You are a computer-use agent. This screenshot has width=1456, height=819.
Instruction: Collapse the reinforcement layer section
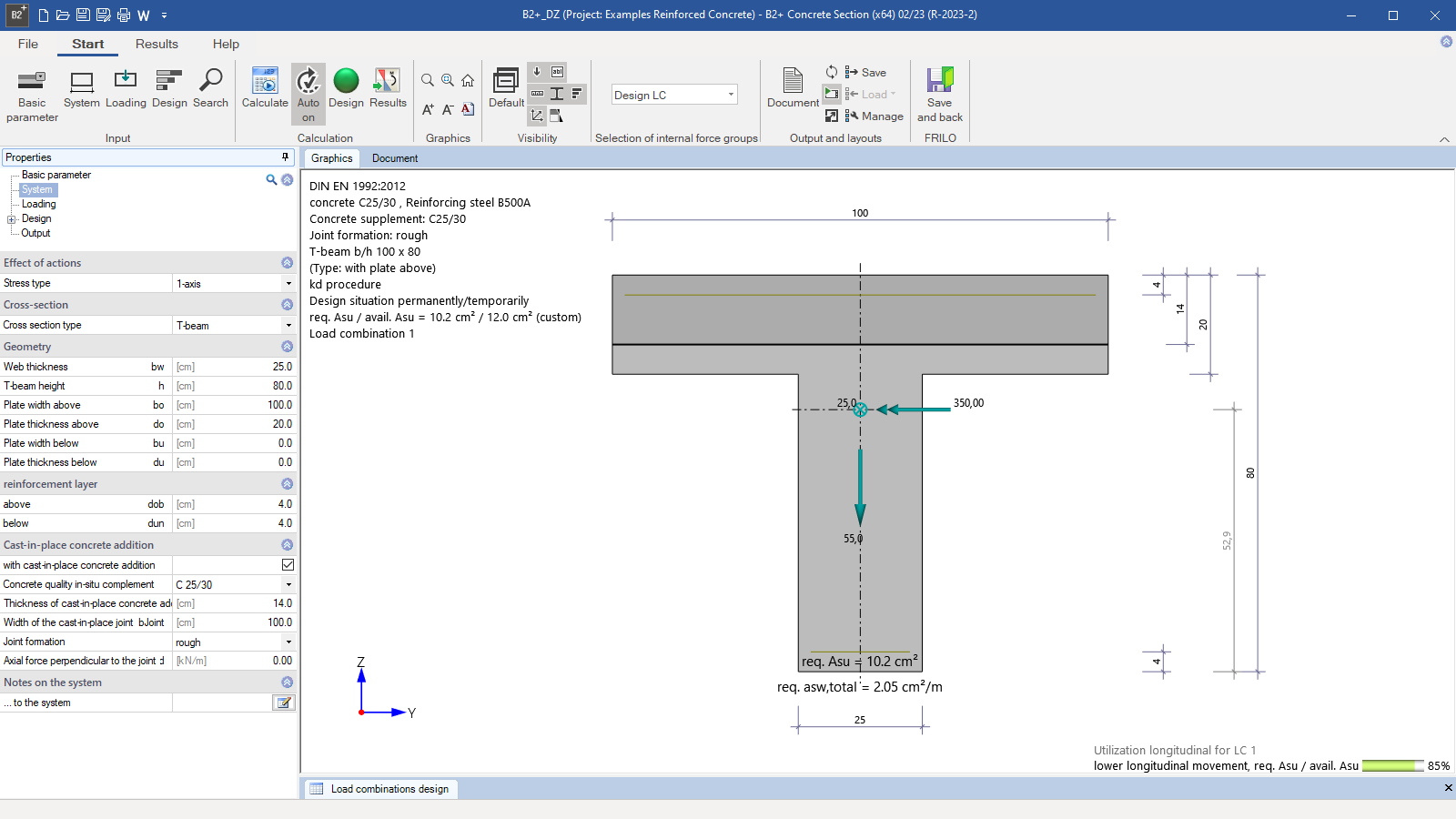tap(288, 484)
